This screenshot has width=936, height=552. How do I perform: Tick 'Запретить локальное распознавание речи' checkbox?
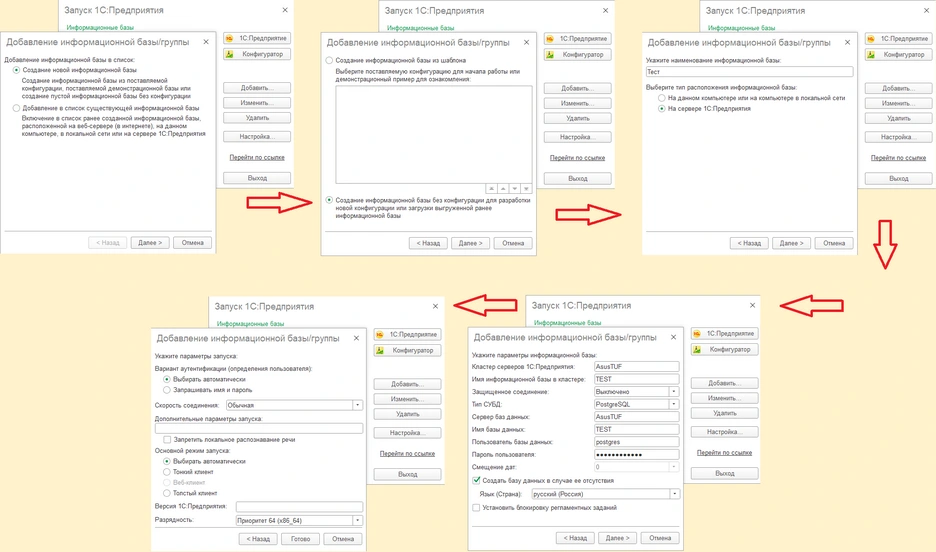coord(167,440)
